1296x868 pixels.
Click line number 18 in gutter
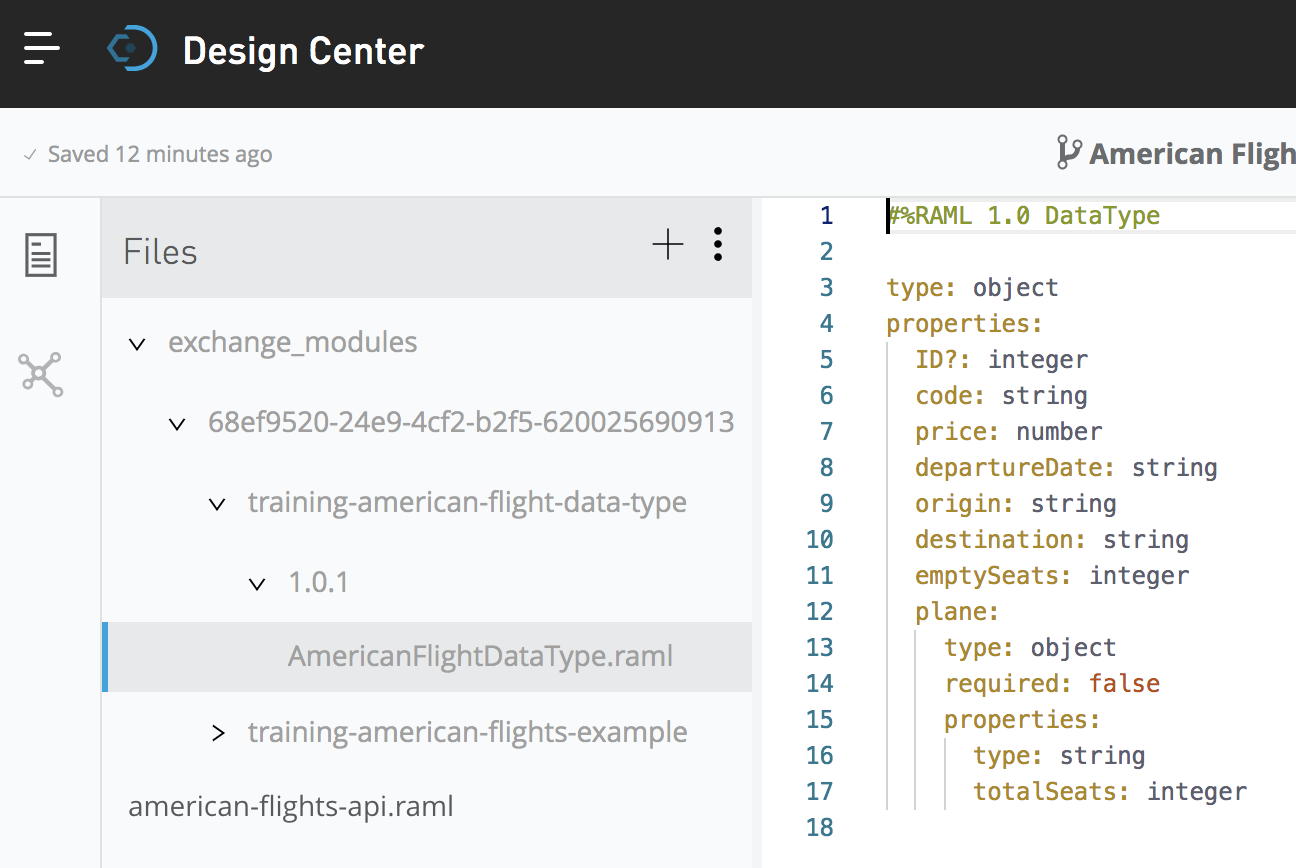819,828
